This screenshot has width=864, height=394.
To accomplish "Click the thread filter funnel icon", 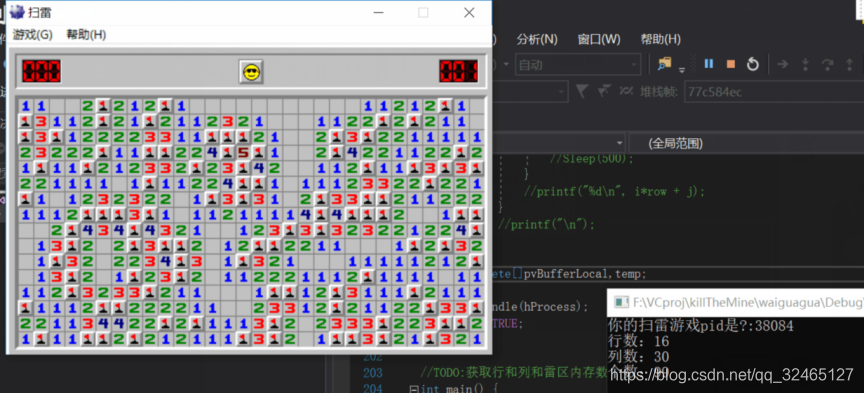I will 582,90.
